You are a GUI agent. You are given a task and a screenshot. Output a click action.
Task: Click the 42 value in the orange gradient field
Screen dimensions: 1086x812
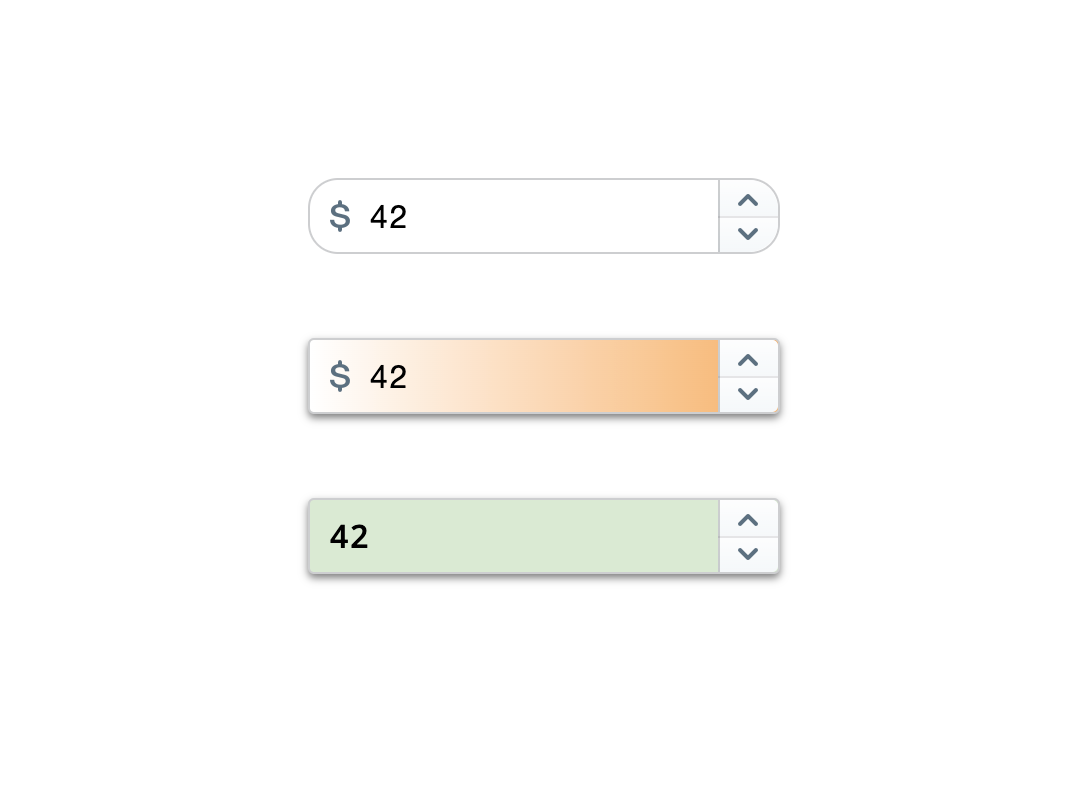tap(388, 377)
